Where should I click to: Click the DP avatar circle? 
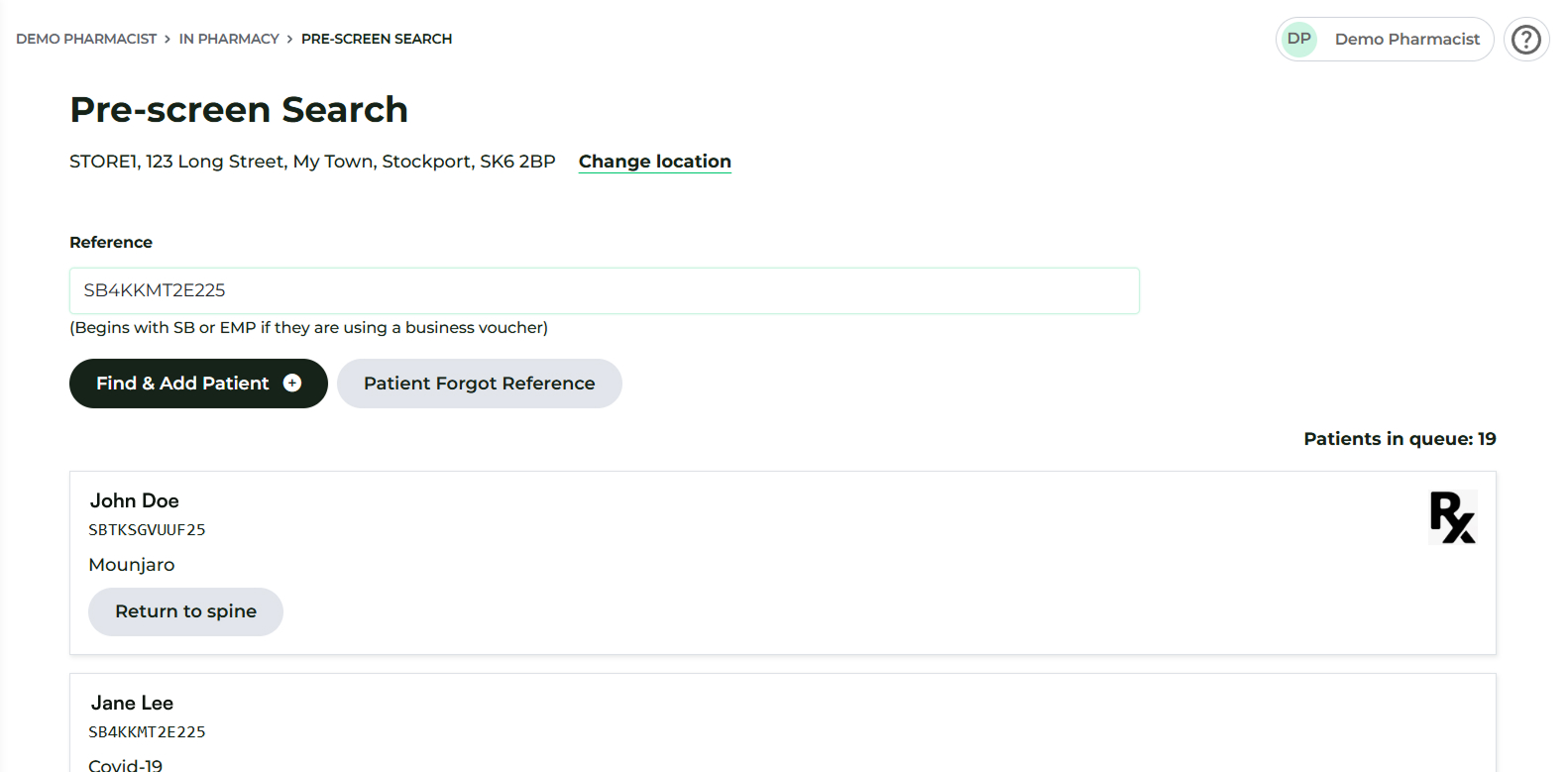pyautogui.click(x=1299, y=40)
